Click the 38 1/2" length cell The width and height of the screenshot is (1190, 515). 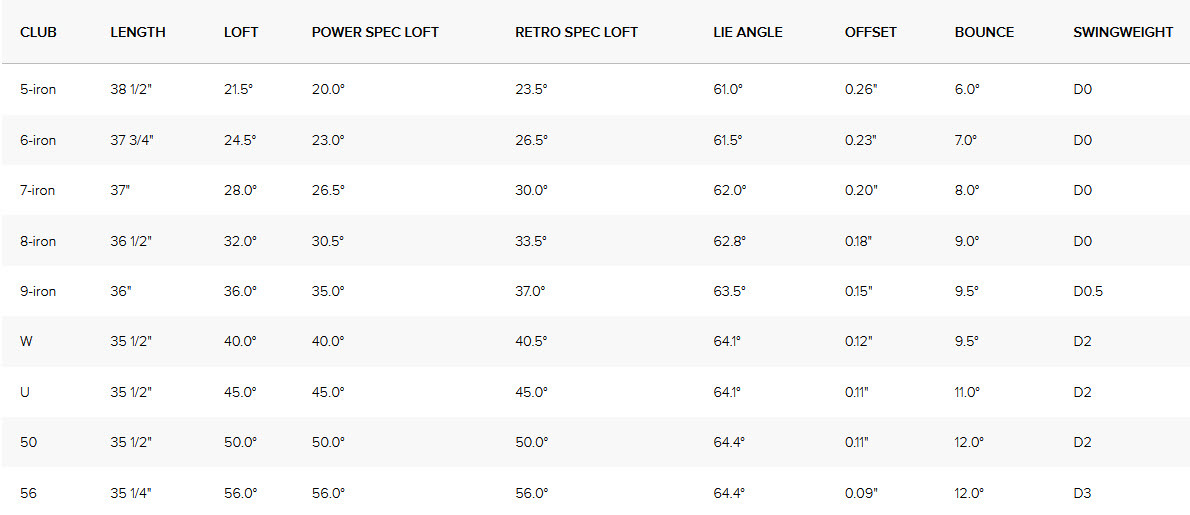[131, 90]
